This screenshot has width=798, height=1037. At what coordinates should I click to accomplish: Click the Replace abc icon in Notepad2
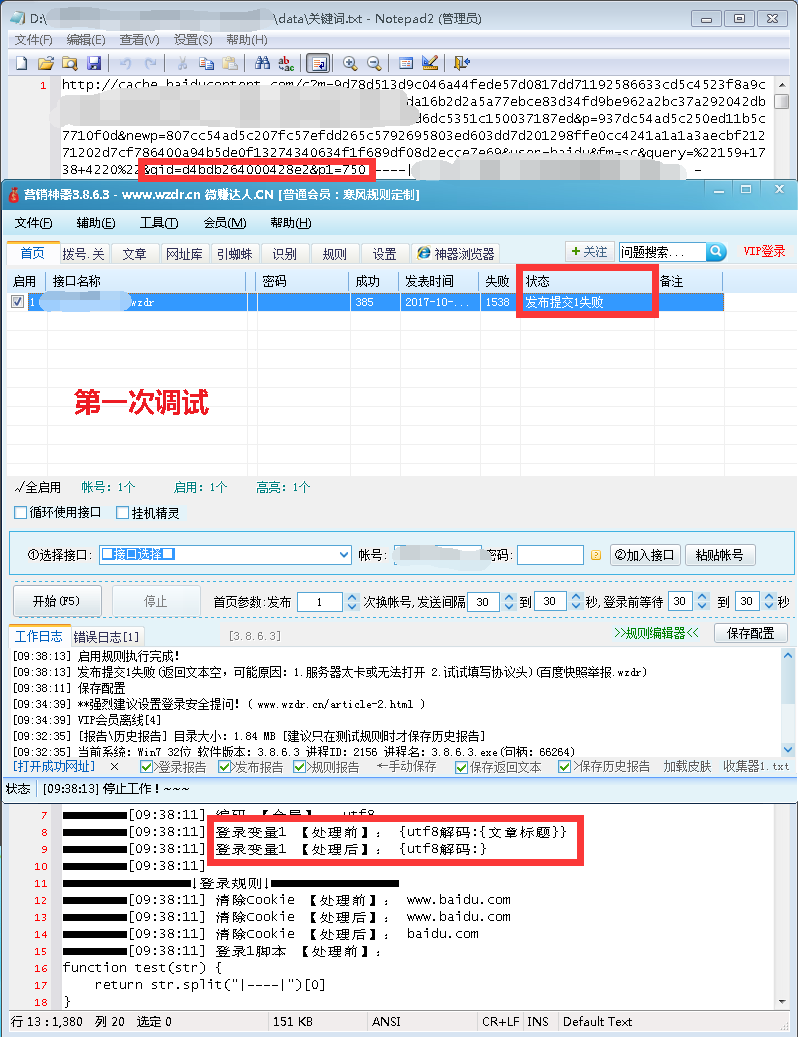click(286, 63)
